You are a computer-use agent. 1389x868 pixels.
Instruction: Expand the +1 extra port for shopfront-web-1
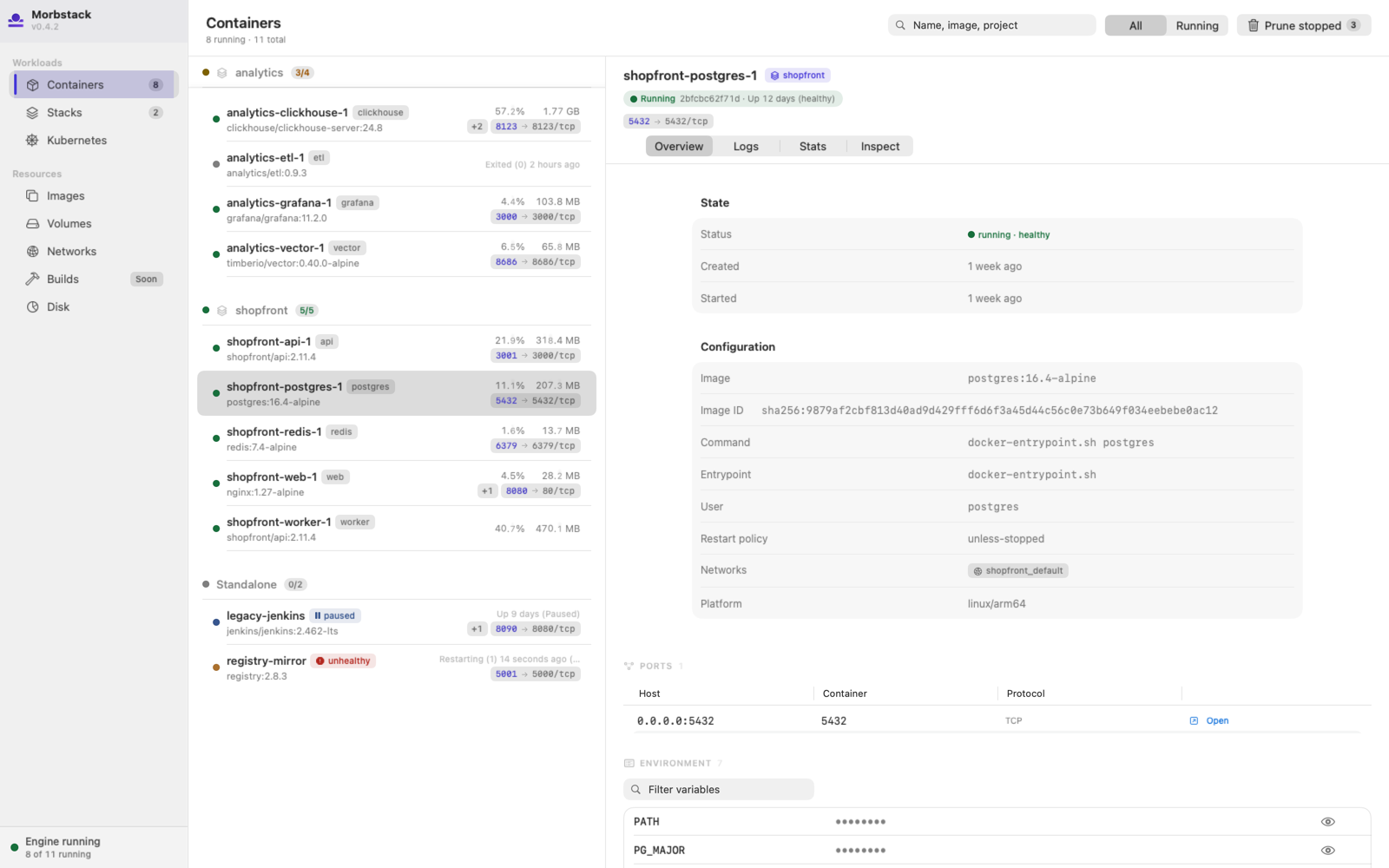[487, 491]
